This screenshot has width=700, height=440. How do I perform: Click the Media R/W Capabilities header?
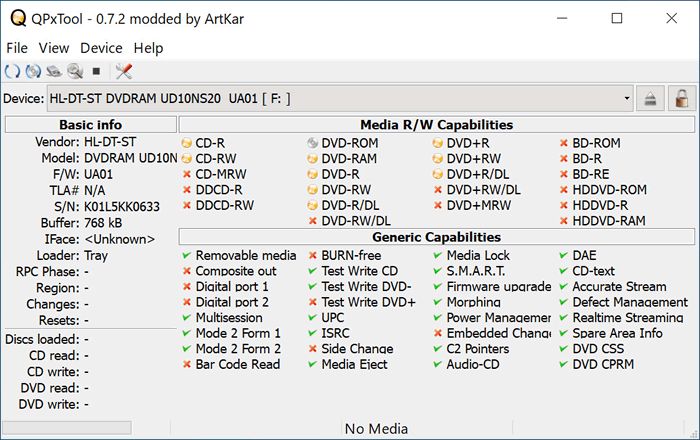(436, 125)
